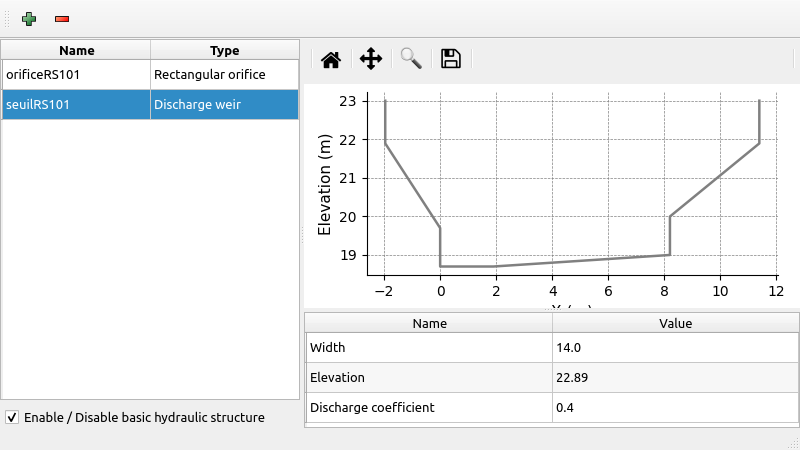Sort structures by Name column header
Viewport: 800px width, 450px height.
click(76, 50)
